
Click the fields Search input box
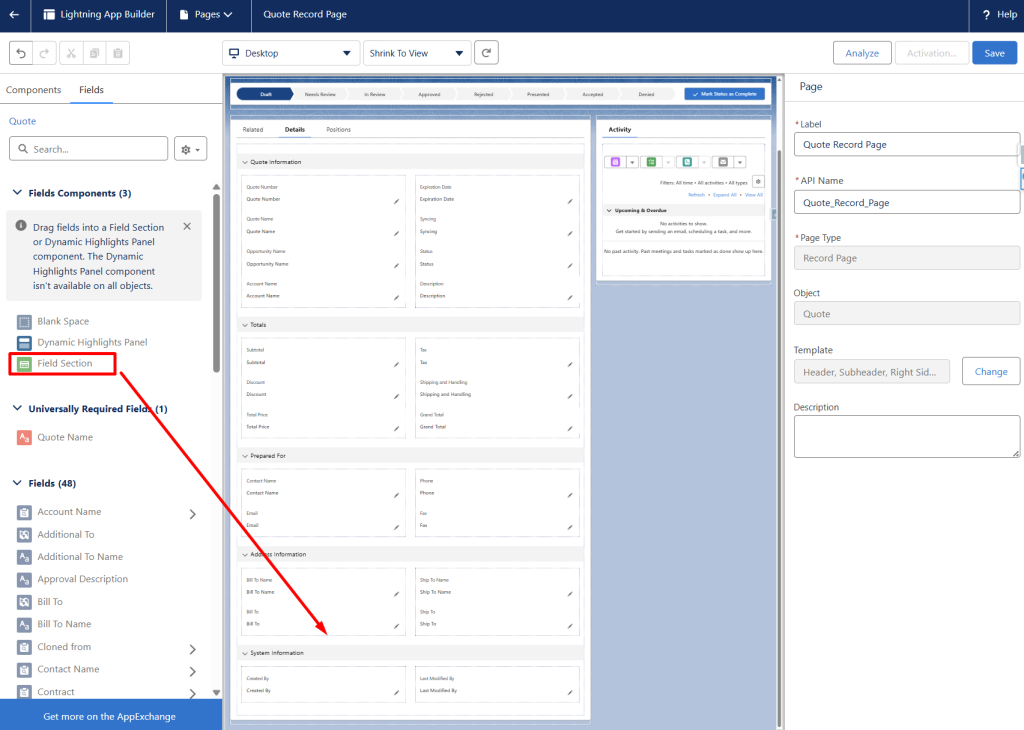click(88, 149)
